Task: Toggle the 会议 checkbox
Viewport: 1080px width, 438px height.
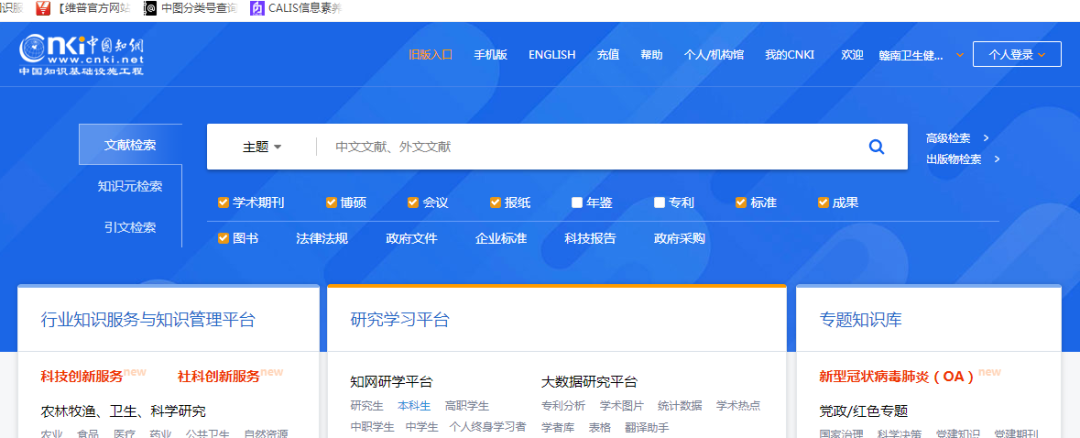Action: point(413,202)
